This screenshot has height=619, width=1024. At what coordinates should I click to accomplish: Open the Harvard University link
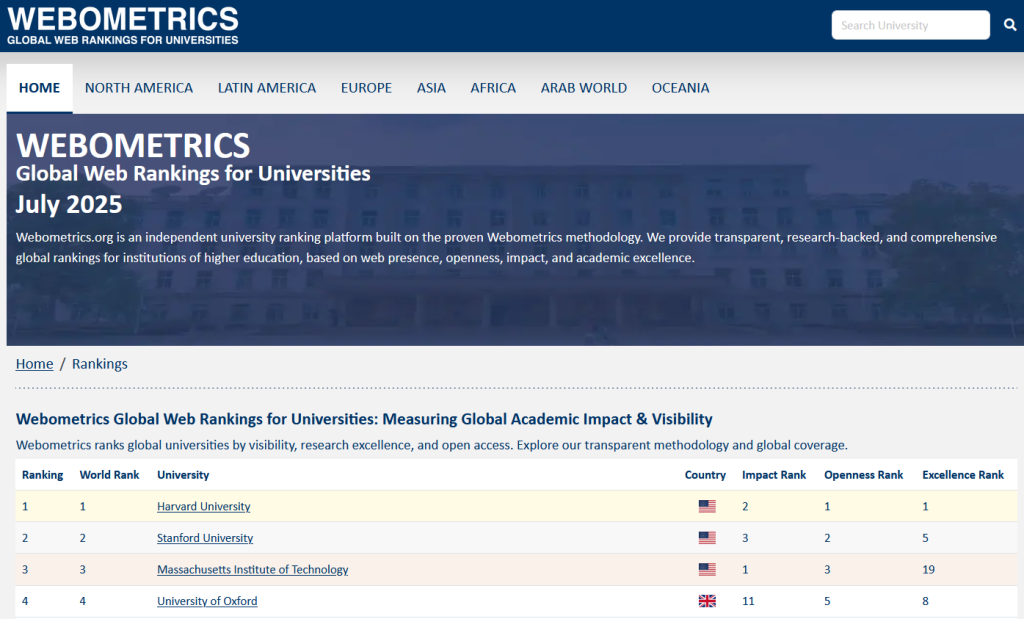click(x=204, y=507)
